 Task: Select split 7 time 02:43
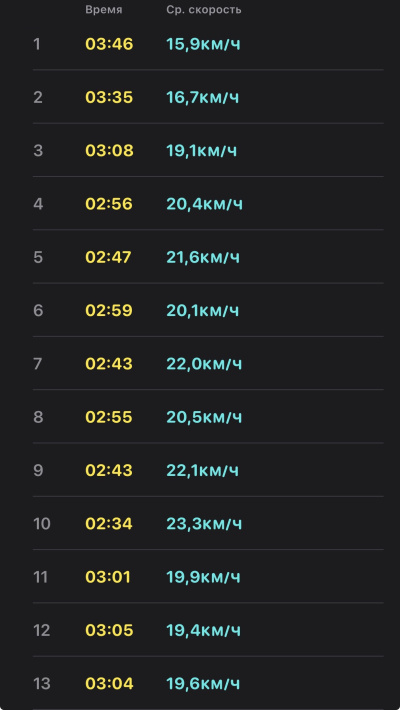(x=109, y=364)
